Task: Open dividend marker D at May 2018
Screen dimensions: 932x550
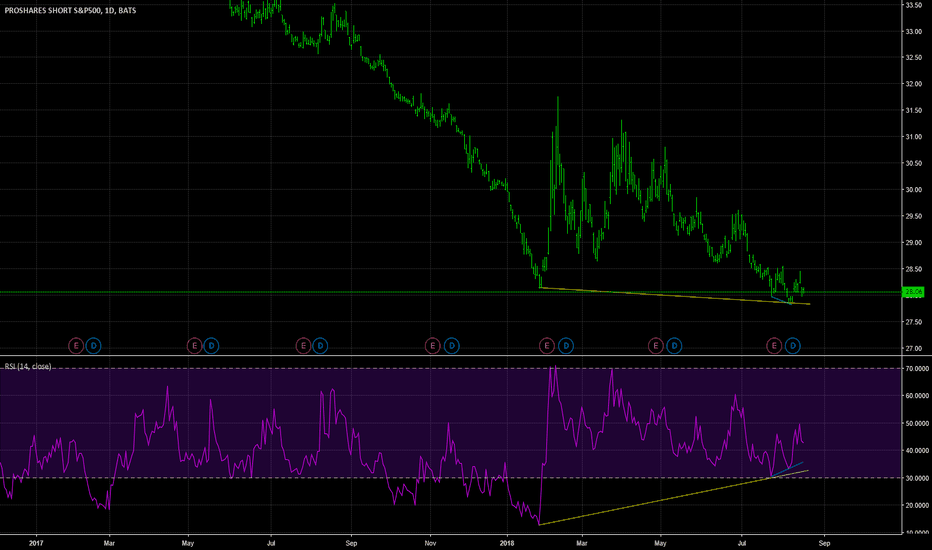Action: [674, 345]
